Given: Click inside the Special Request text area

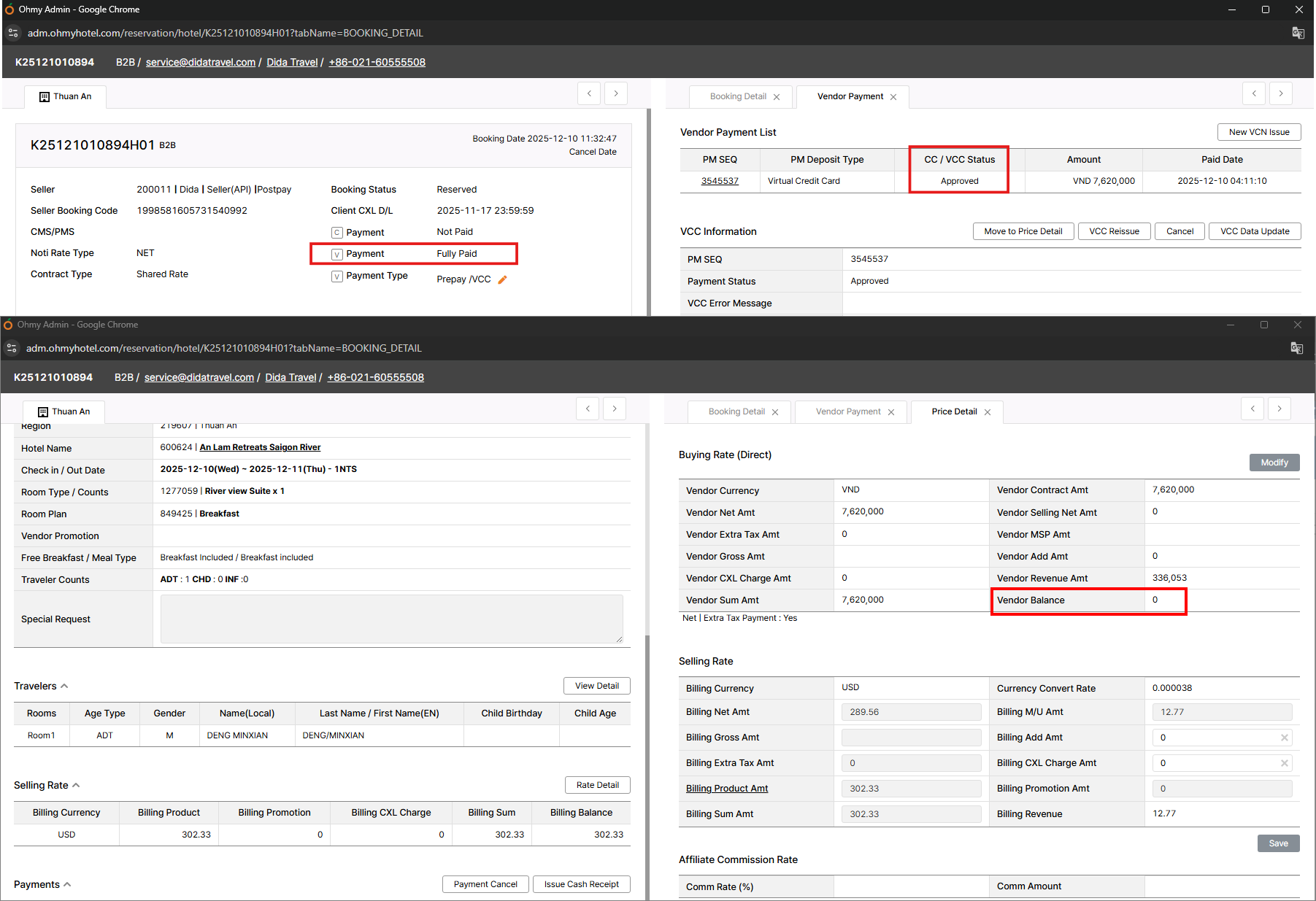Looking at the screenshot, I should [x=391, y=619].
